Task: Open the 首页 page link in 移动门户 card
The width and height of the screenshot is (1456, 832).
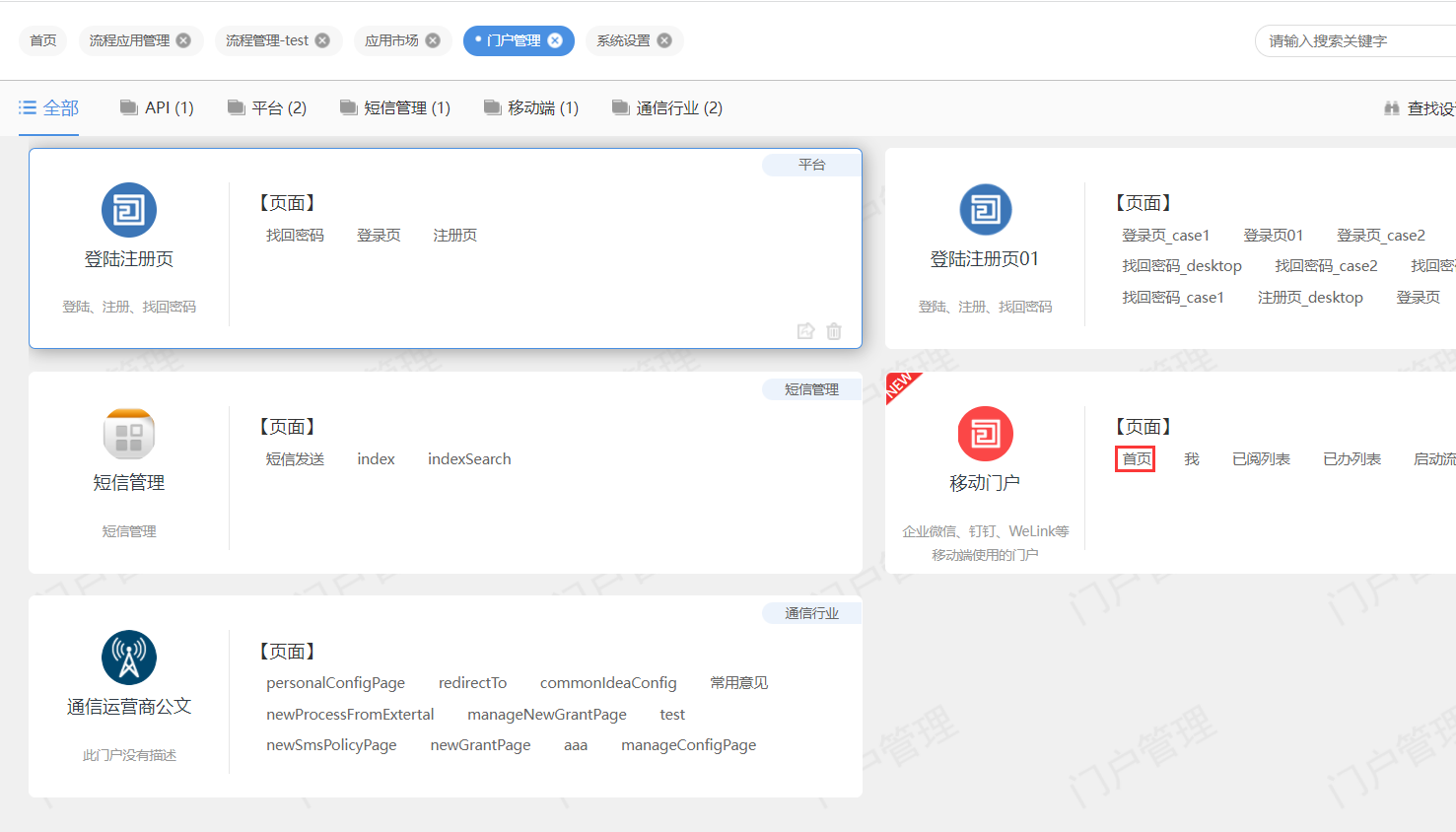Action: tap(1136, 459)
